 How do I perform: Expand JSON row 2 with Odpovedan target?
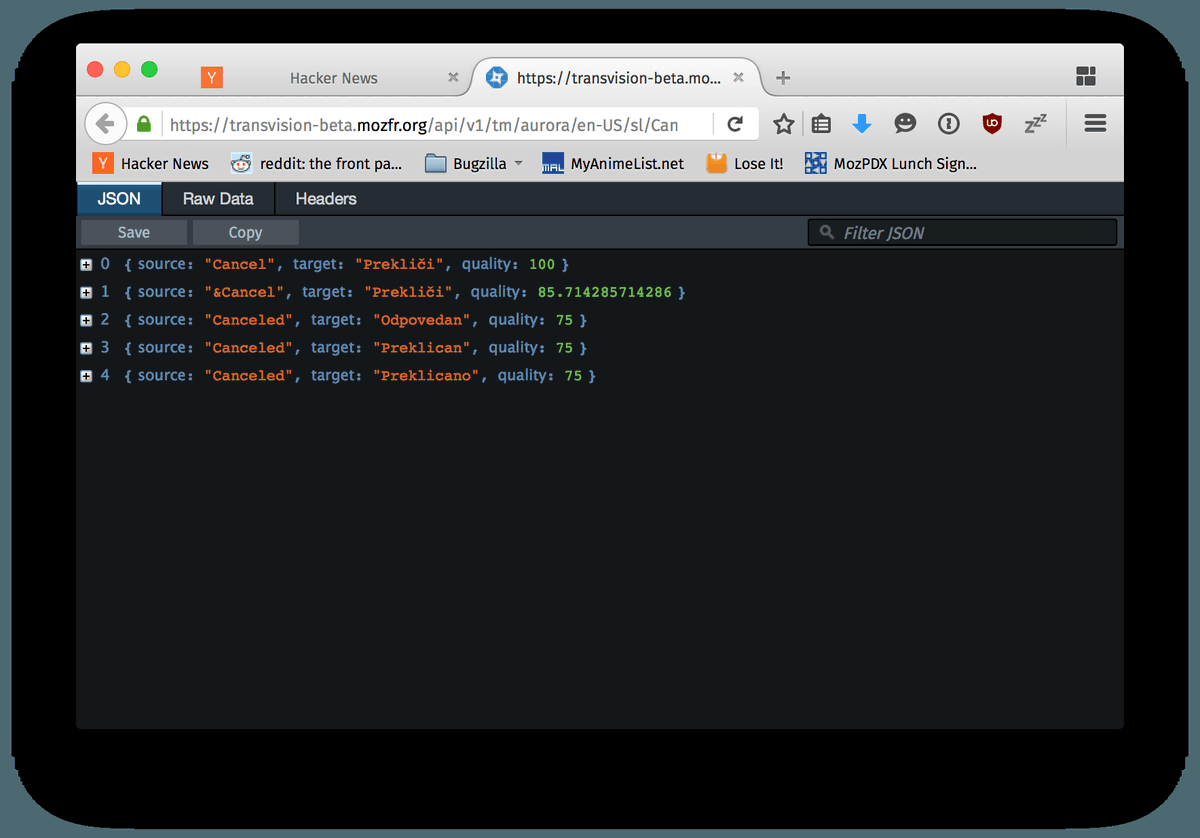pyautogui.click(x=86, y=320)
